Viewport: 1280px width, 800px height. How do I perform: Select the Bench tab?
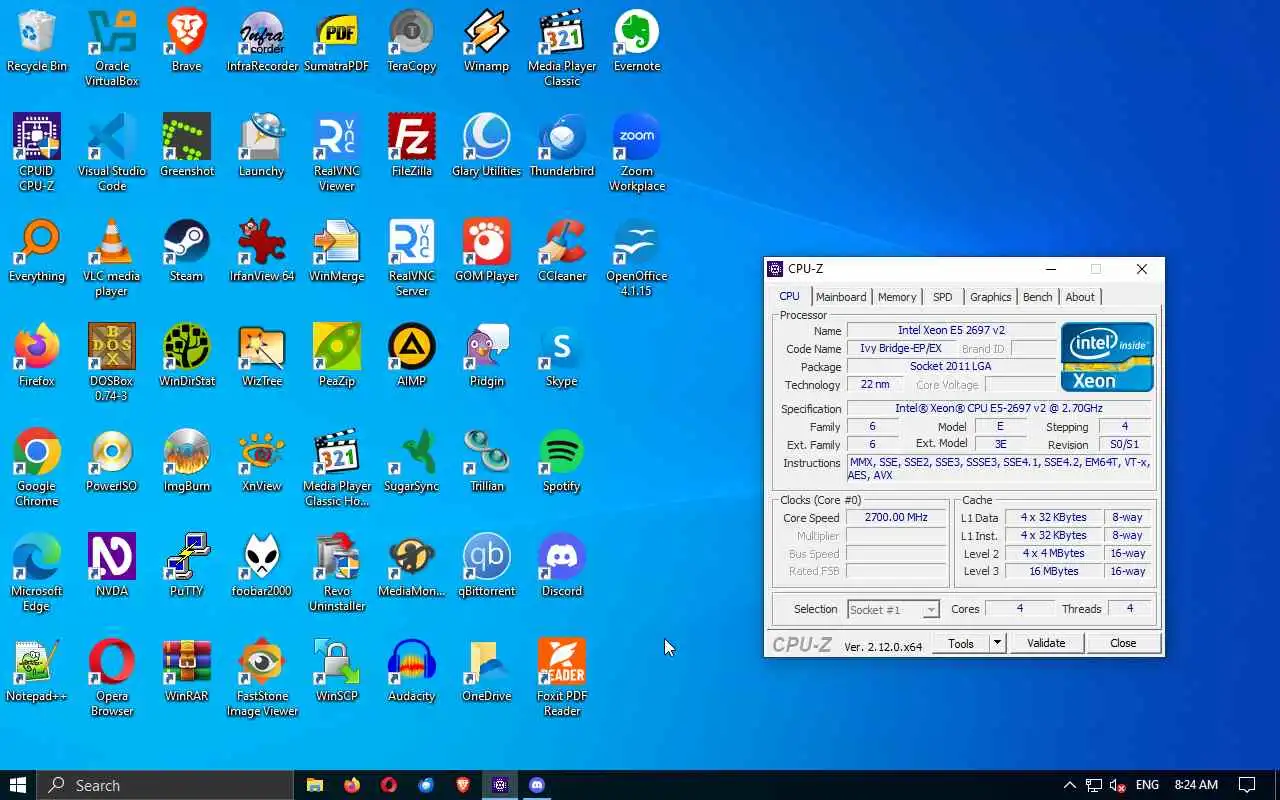click(1038, 297)
